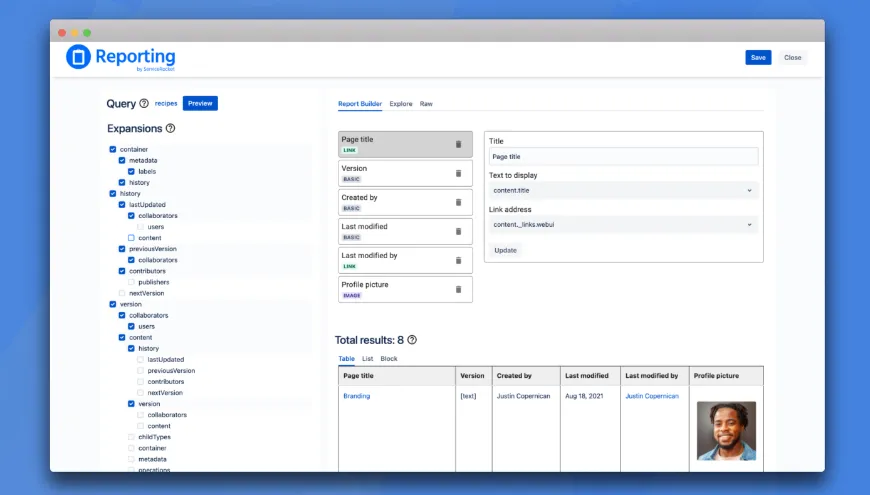Open the Expansions help icon

point(170,128)
